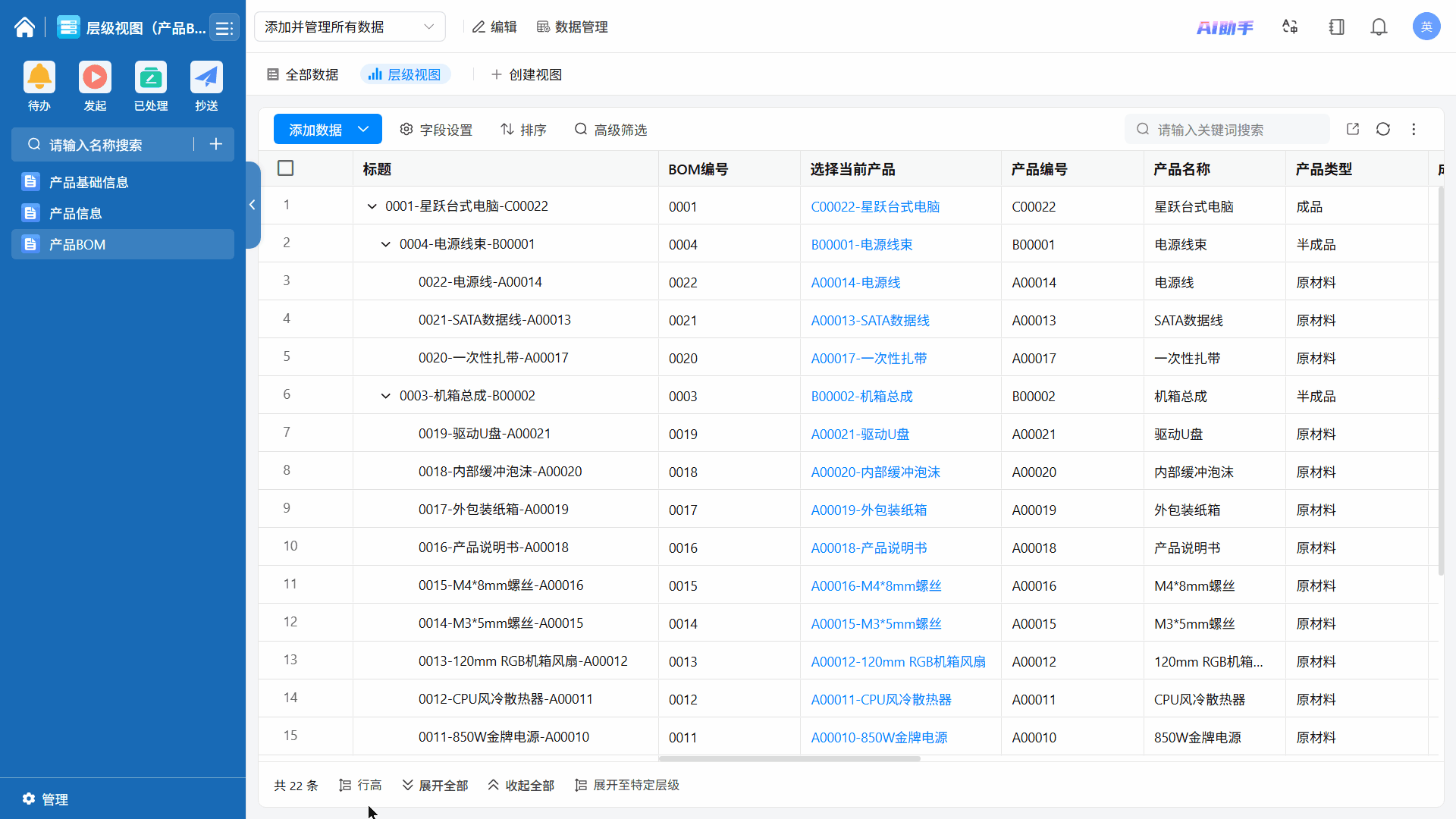Collapse the 0001-星跃台式电脑 tree row
Viewport: 1456px width, 819px height.
[372, 206]
